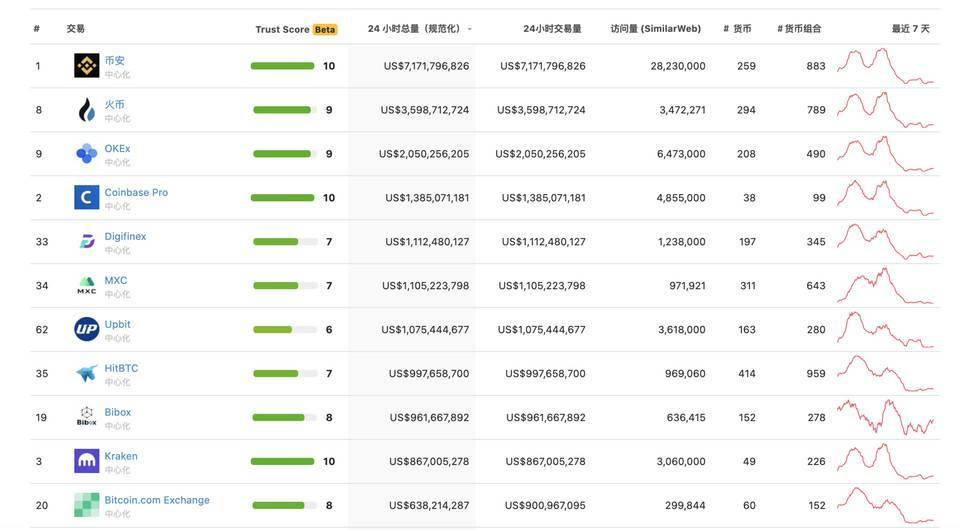
Task: Open the Kraken exchange link
Action: (121, 456)
